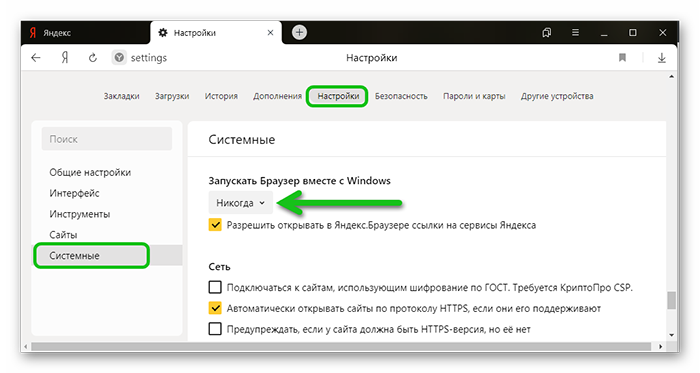This screenshot has width=700, height=373.
Task: Enable warning about missing HTTPS version checkbox
Action: click(x=215, y=329)
